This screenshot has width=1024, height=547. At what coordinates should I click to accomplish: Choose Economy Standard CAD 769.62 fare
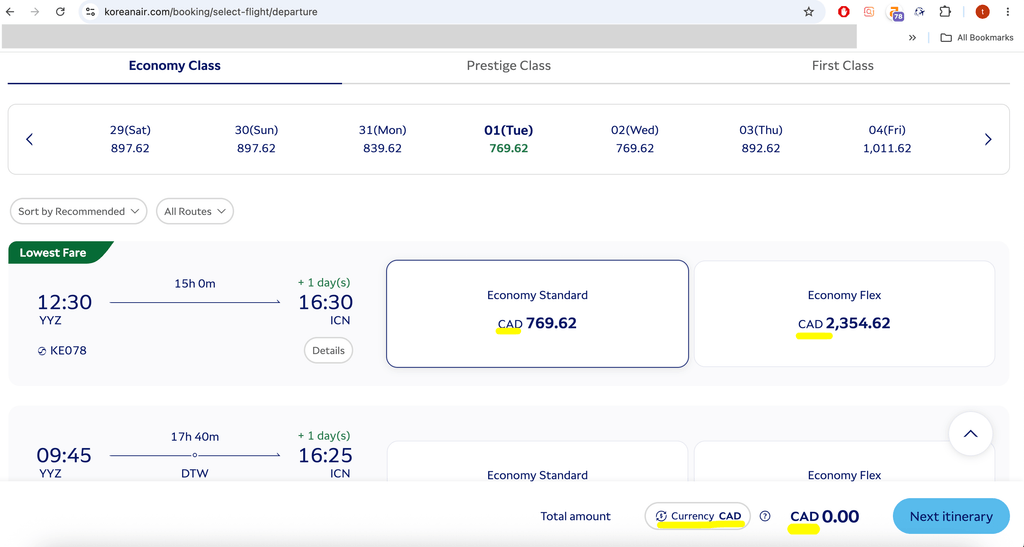[x=537, y=314]
